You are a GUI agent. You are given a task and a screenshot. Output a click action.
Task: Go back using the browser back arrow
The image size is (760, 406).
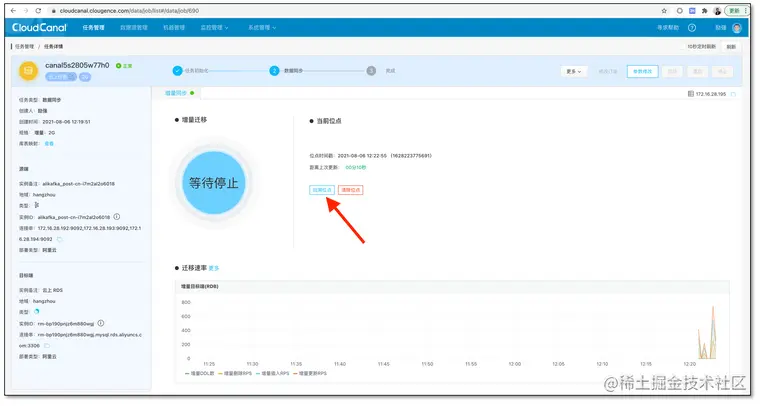(13, 11)
